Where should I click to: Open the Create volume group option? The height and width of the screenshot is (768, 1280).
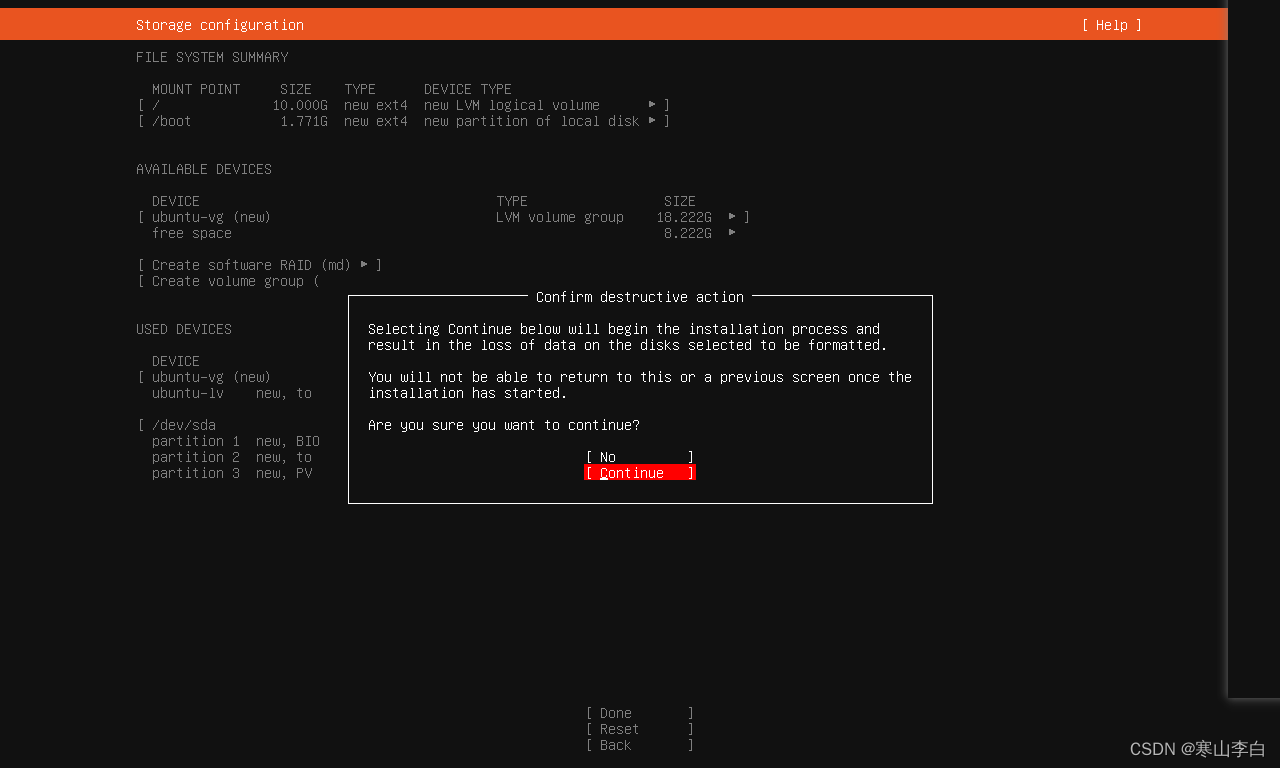click(x=228, y=281)
